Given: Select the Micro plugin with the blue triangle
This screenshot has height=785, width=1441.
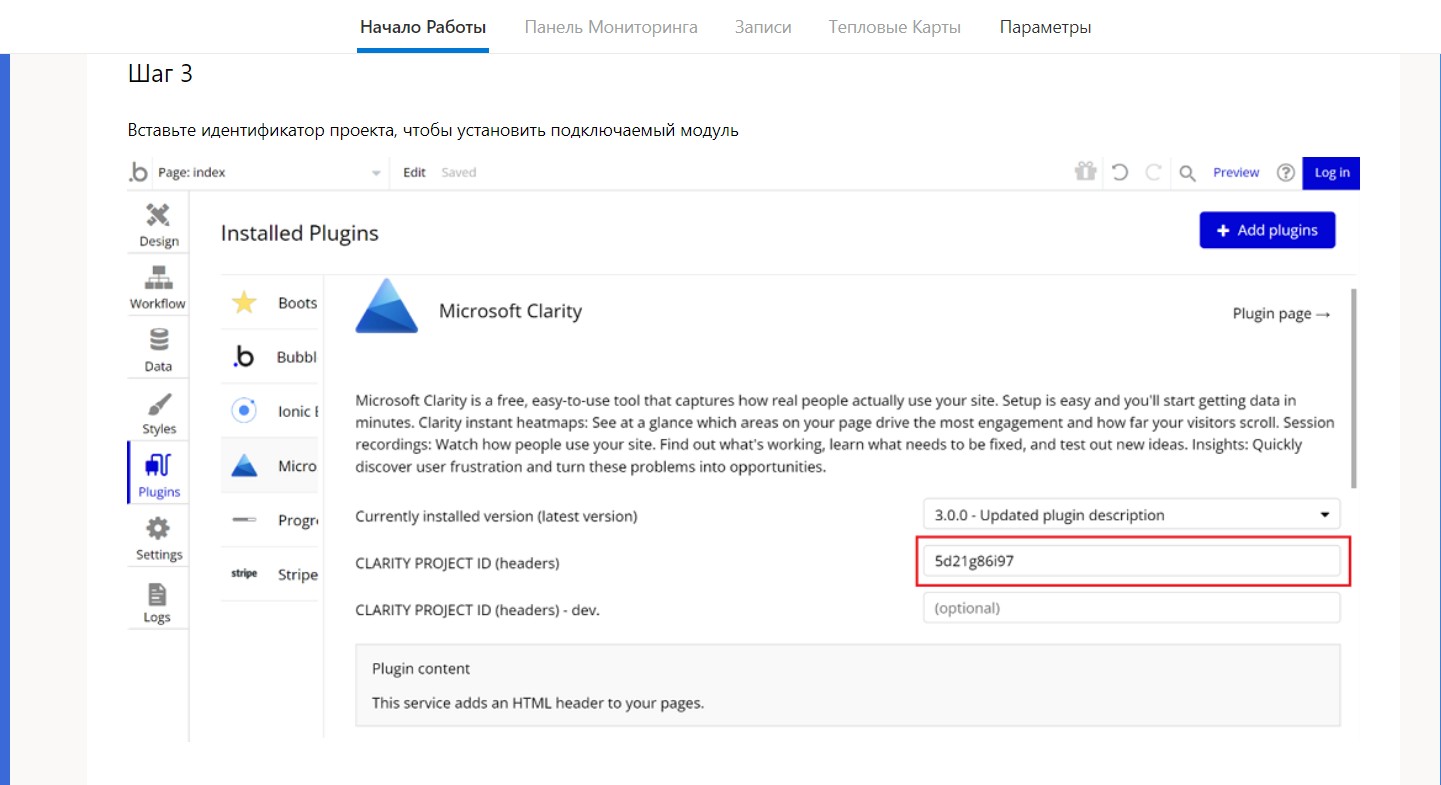Looking at the screenshot, I should [x=269, y=466].
